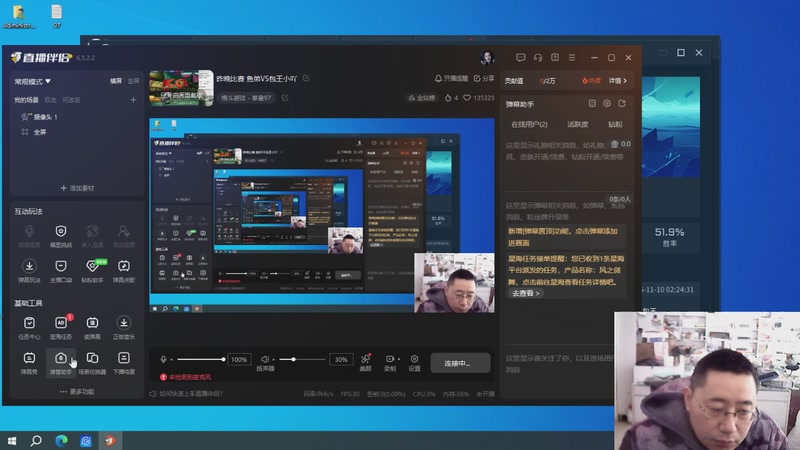This screenshot has height=450, width=800.
Task: Click the 连接中... button
Action: 460,363
